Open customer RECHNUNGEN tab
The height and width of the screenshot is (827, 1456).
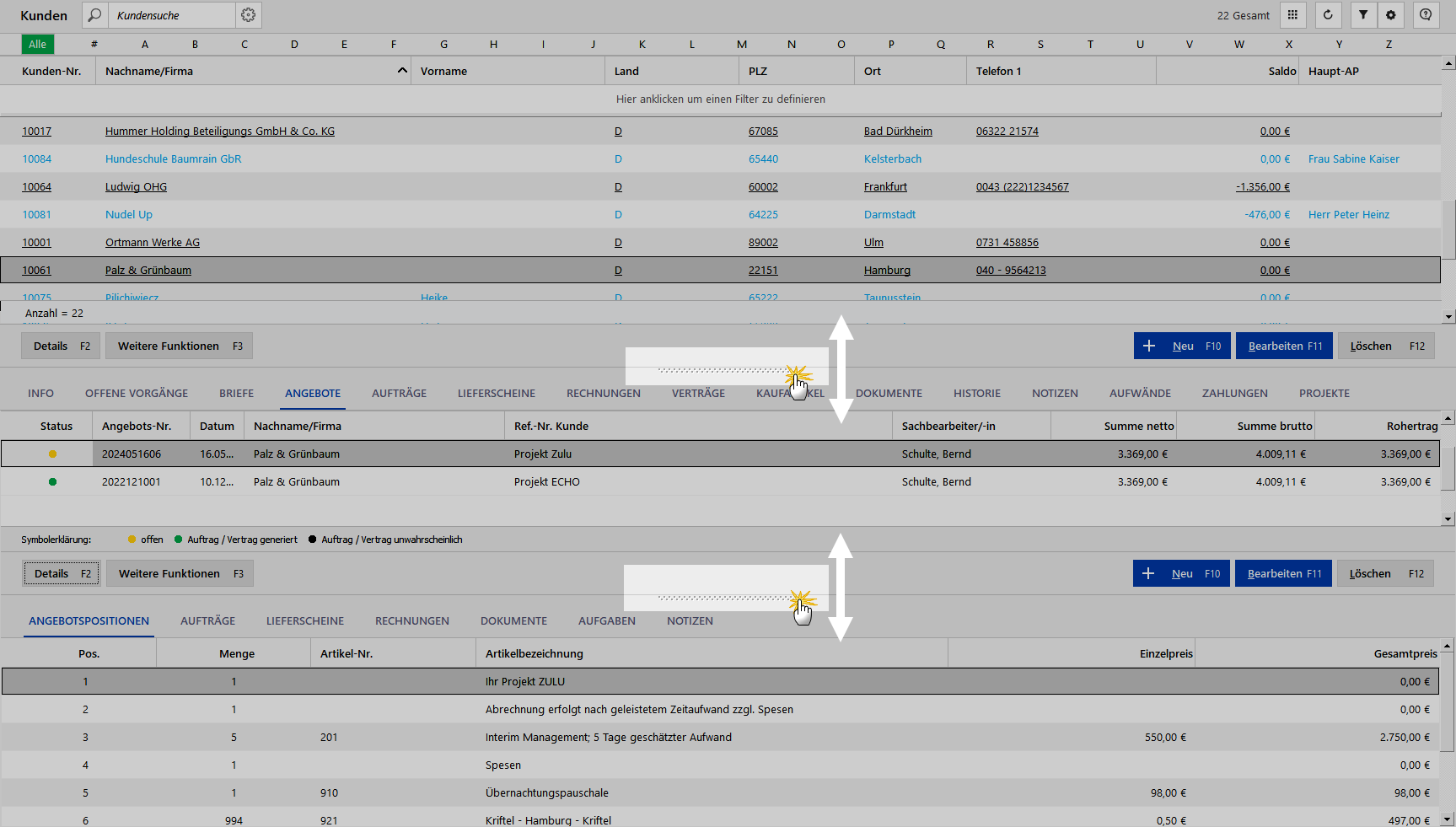(x=603, y=394)
